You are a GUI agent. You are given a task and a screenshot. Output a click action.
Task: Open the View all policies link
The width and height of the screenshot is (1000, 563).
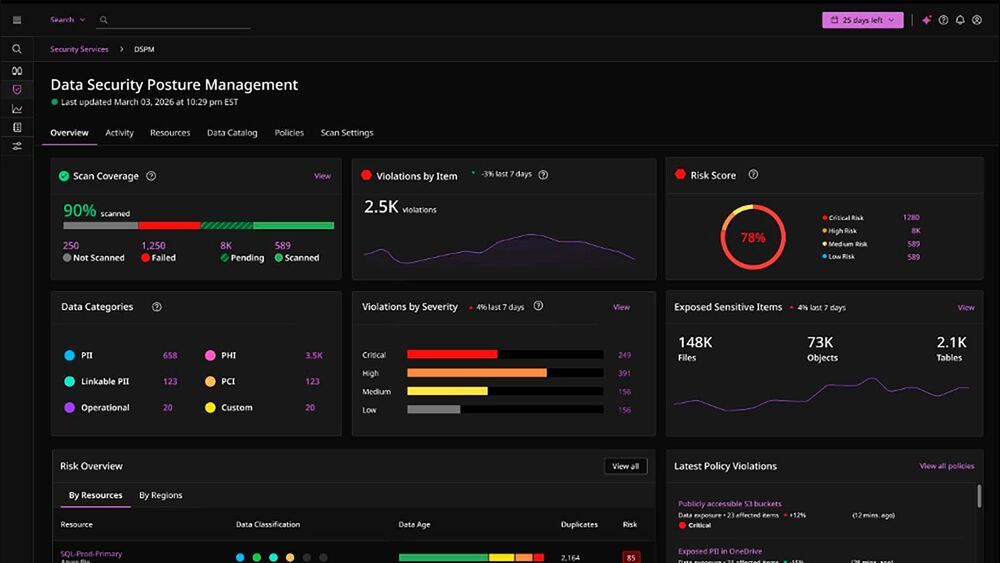tap(946, 466)
